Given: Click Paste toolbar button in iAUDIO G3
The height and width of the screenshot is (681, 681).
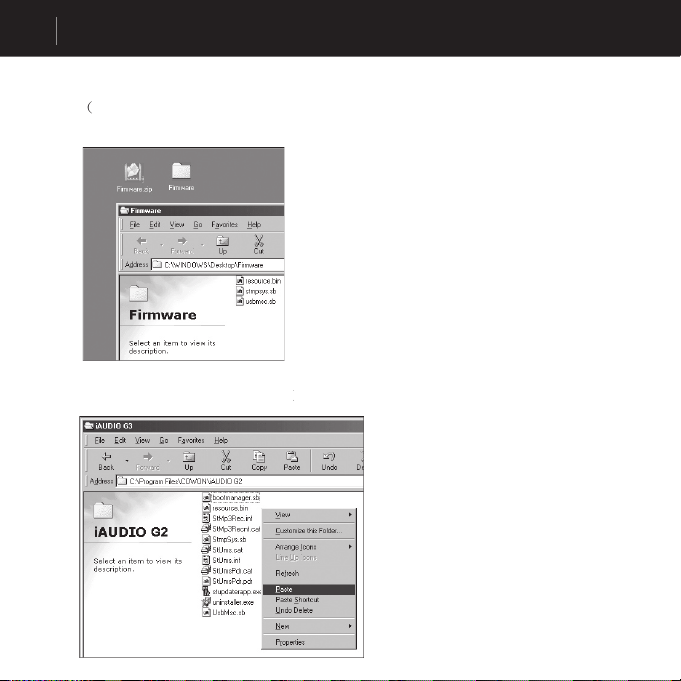Looking at the screenshot, I should pos(291,461).
